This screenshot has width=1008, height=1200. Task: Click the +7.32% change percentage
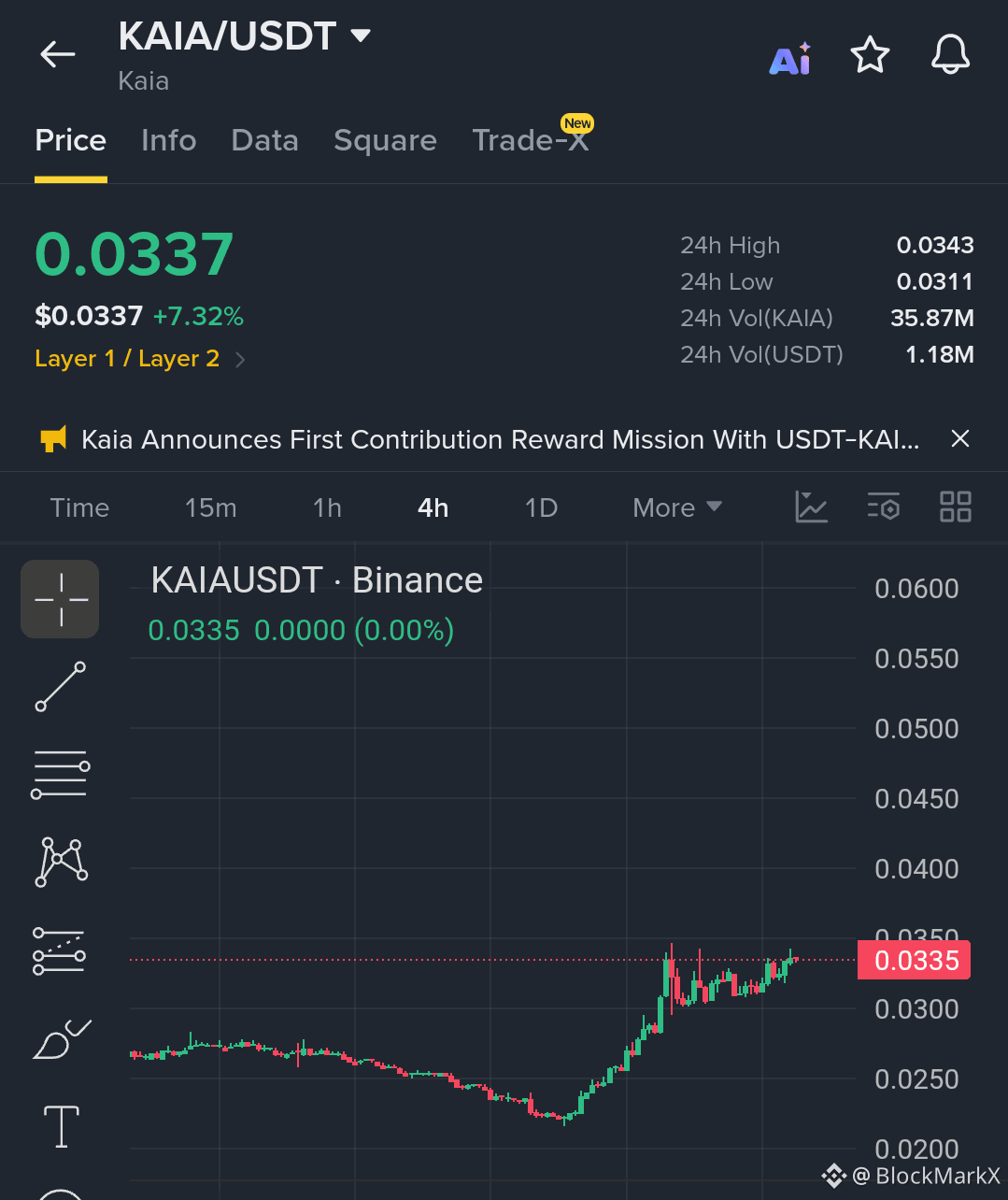(x=198, y=316)
